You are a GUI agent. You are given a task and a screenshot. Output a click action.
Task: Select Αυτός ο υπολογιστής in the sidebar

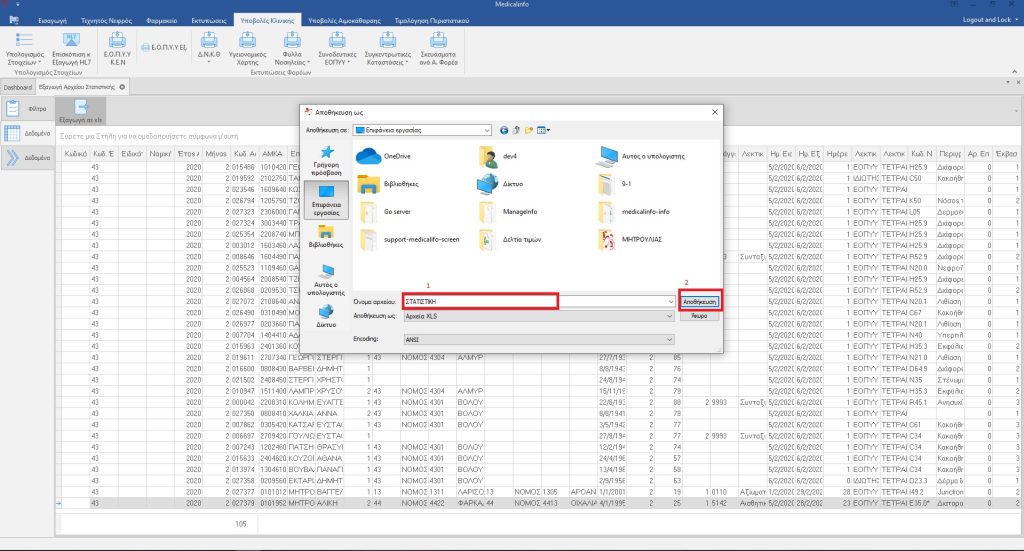(326, 278)
